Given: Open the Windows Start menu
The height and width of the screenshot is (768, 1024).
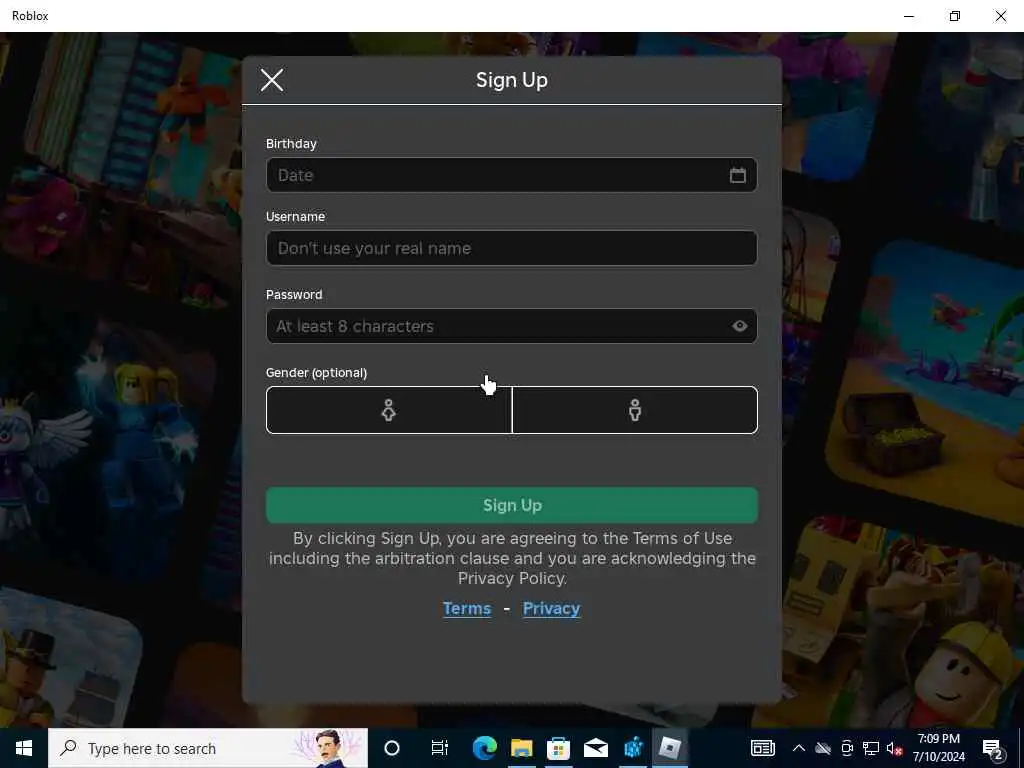Looking at the screenshot, I should pos(24,748).
